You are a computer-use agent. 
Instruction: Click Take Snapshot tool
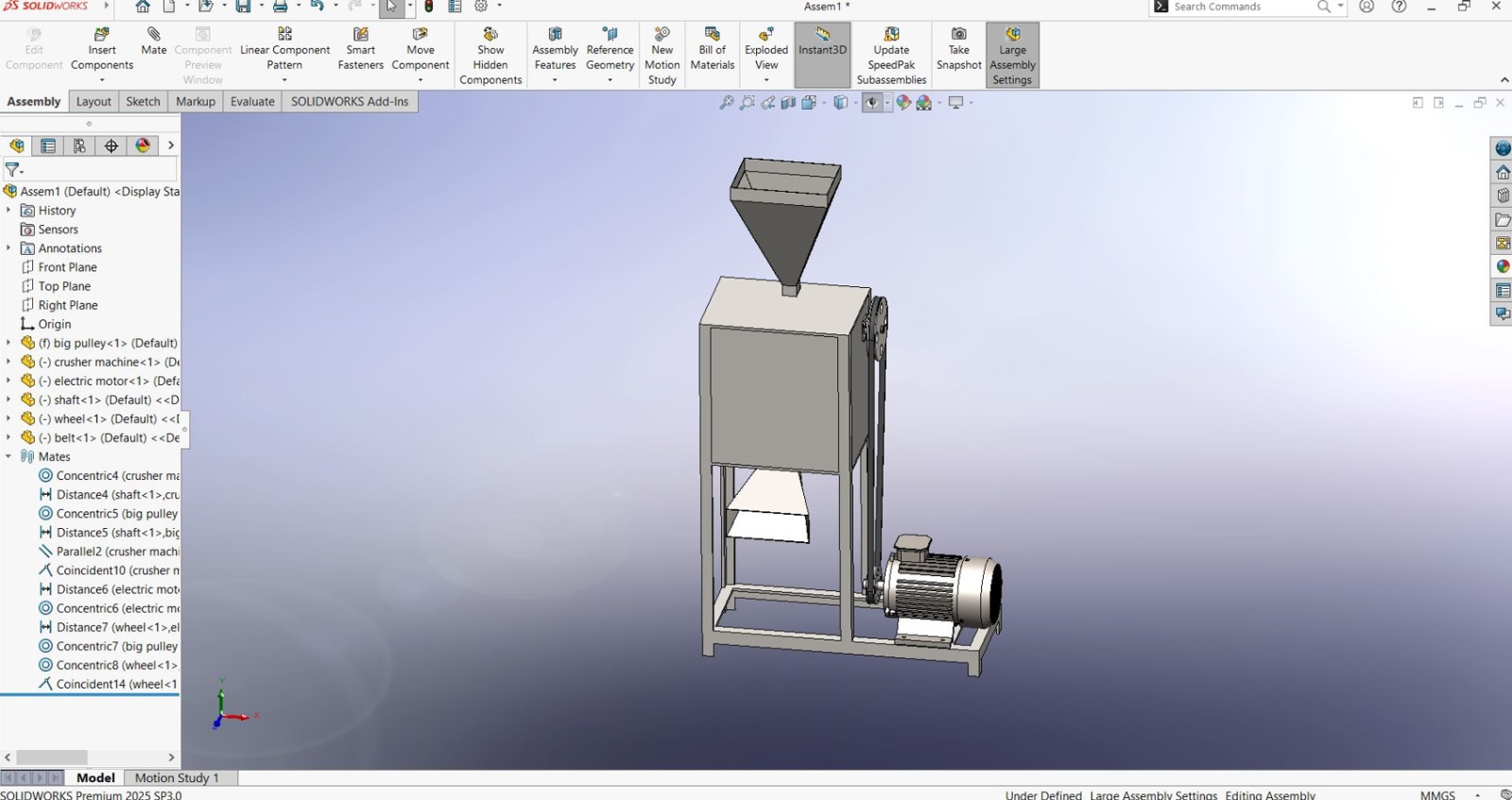[958, 49]
